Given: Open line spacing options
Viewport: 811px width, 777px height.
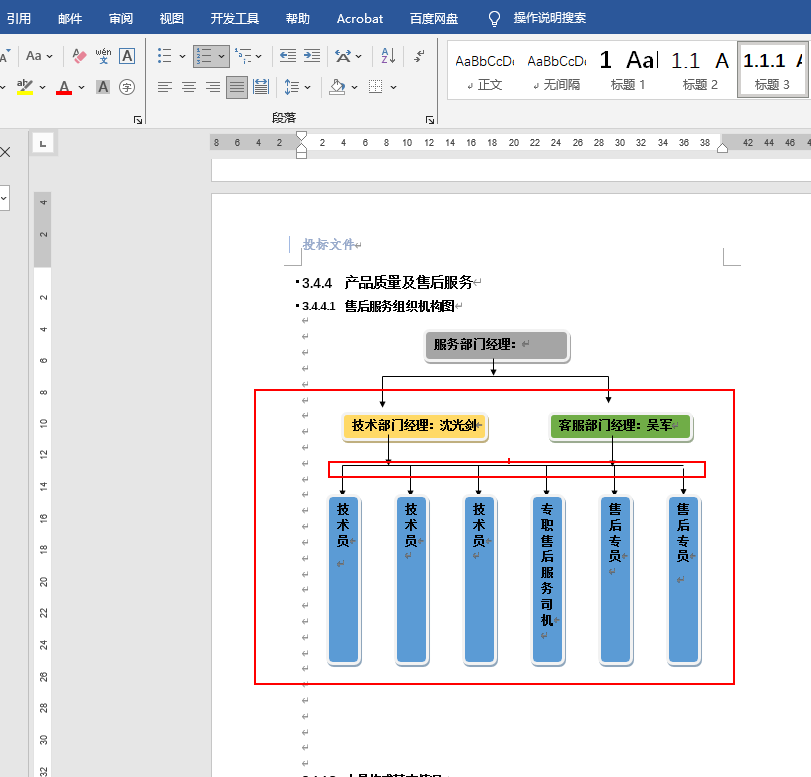Looking at the screenshot, I should (x=297, y=87).
